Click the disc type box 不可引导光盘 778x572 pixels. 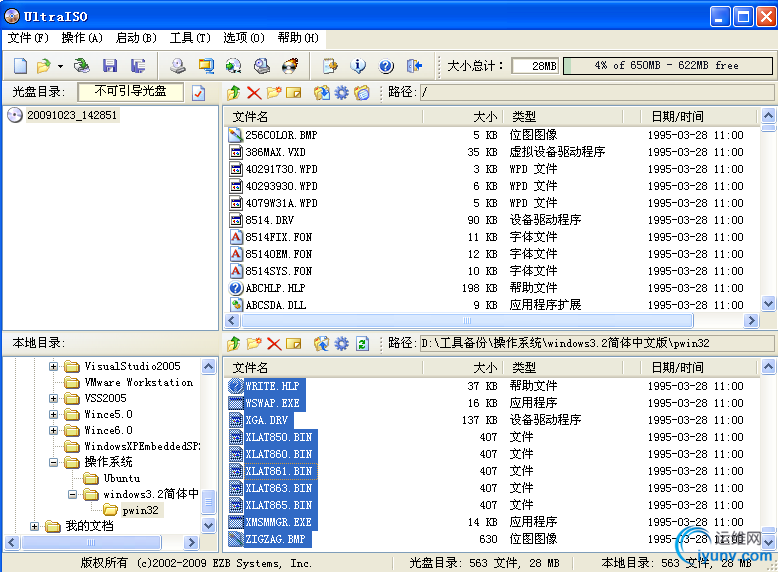(130, 92)
